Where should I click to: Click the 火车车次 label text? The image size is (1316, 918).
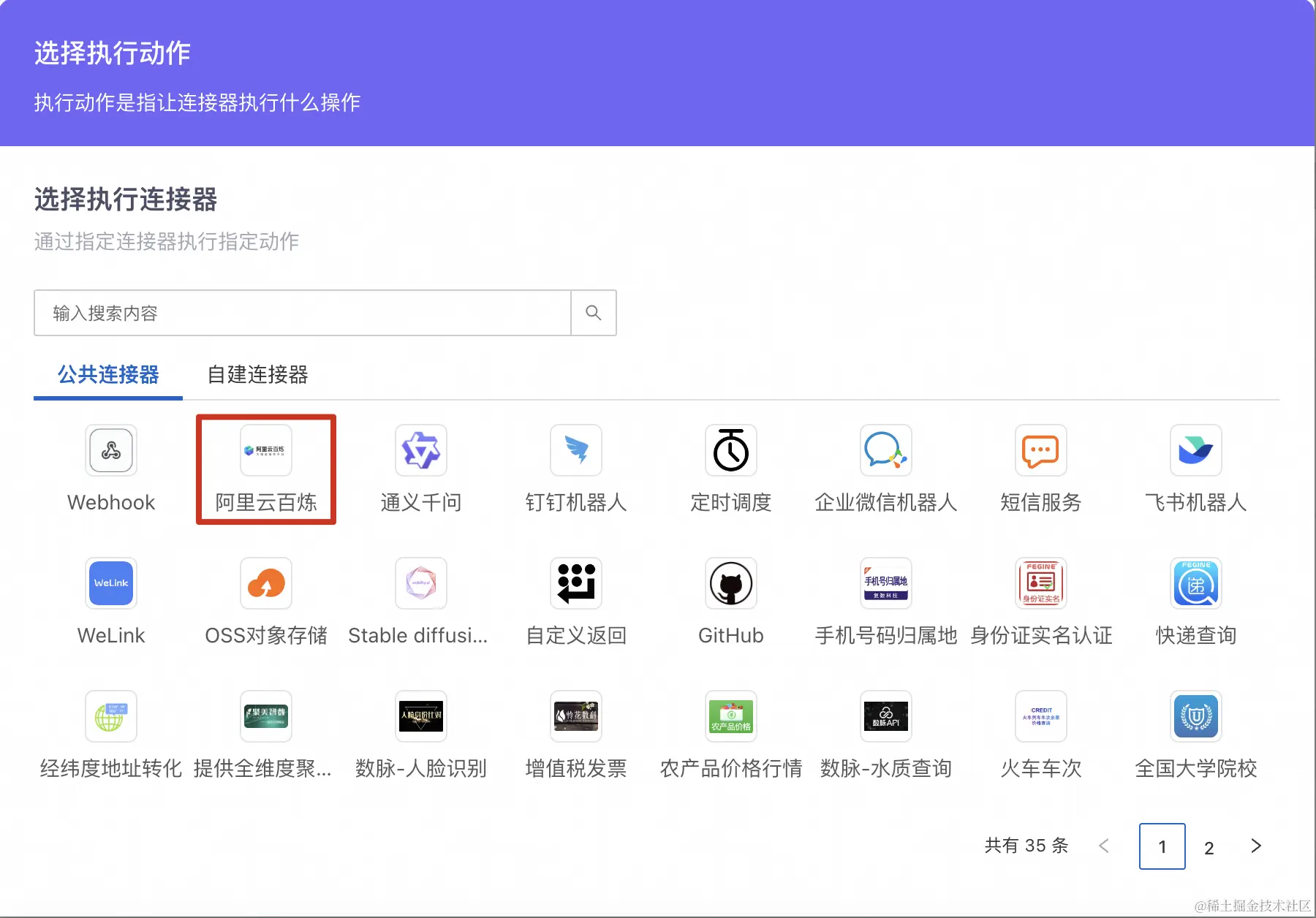click(x=1041, y=769)
